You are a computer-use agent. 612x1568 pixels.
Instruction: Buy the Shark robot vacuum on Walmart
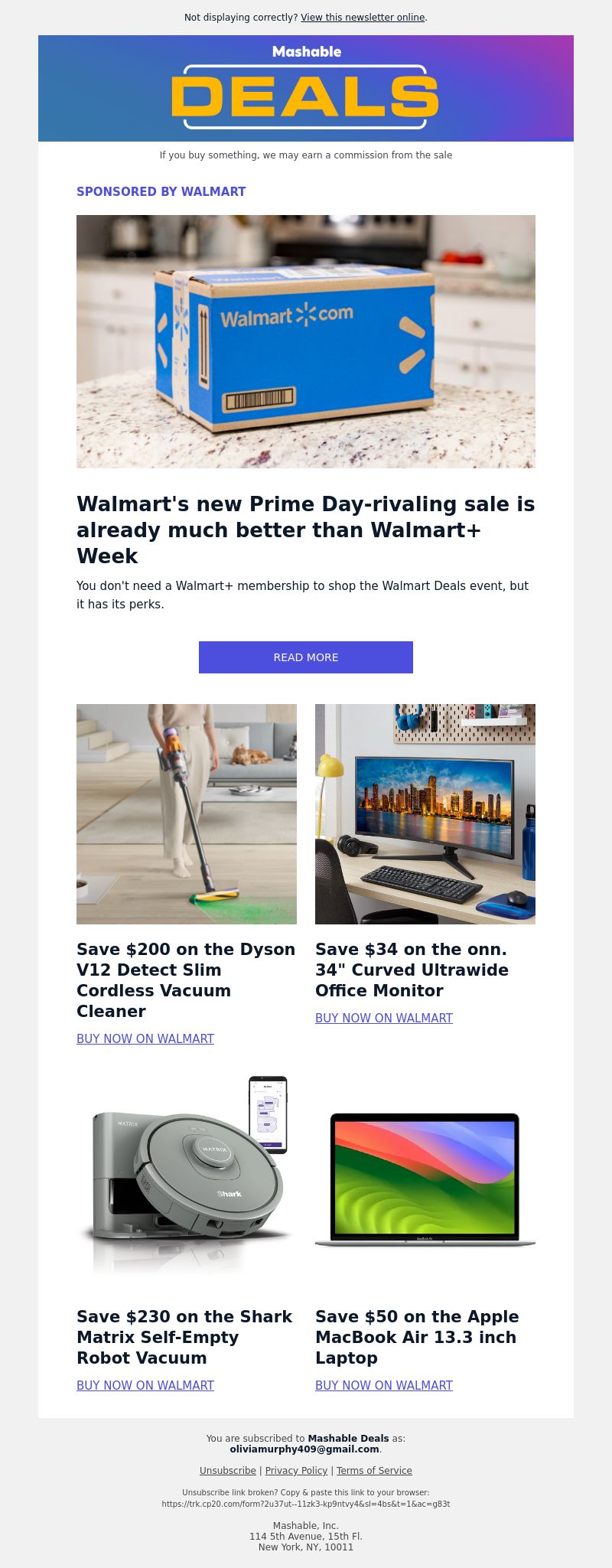point(145,1385)
